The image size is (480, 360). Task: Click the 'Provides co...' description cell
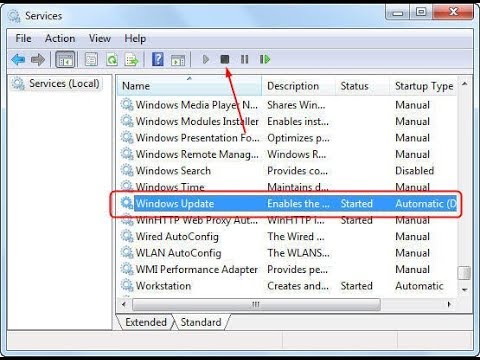297,171
